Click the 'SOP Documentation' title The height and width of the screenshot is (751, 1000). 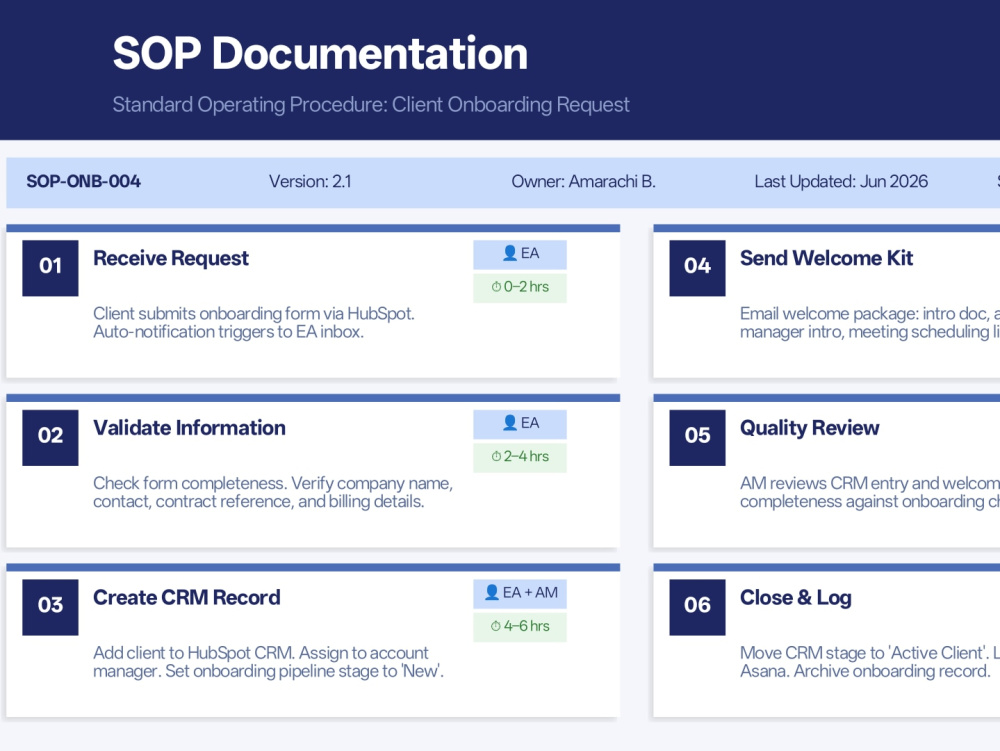pos(320,53)
